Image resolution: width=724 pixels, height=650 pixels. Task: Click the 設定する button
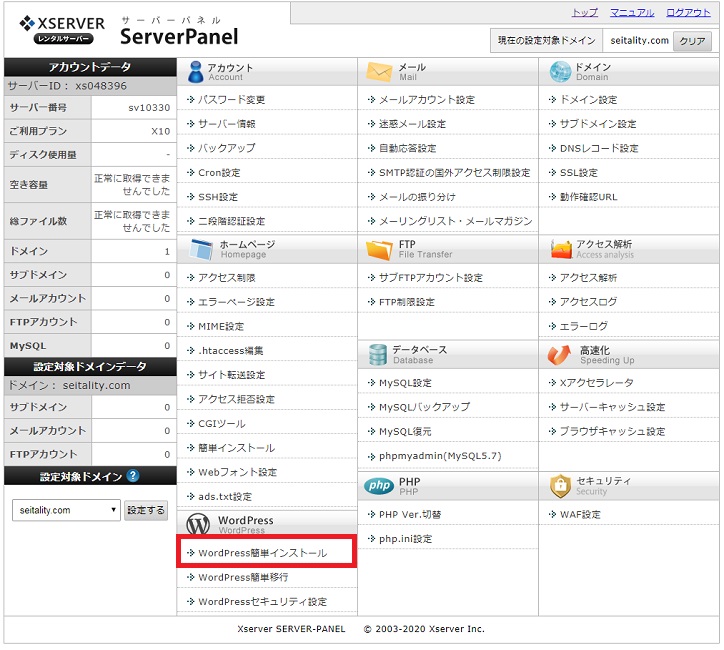point(146,510)
